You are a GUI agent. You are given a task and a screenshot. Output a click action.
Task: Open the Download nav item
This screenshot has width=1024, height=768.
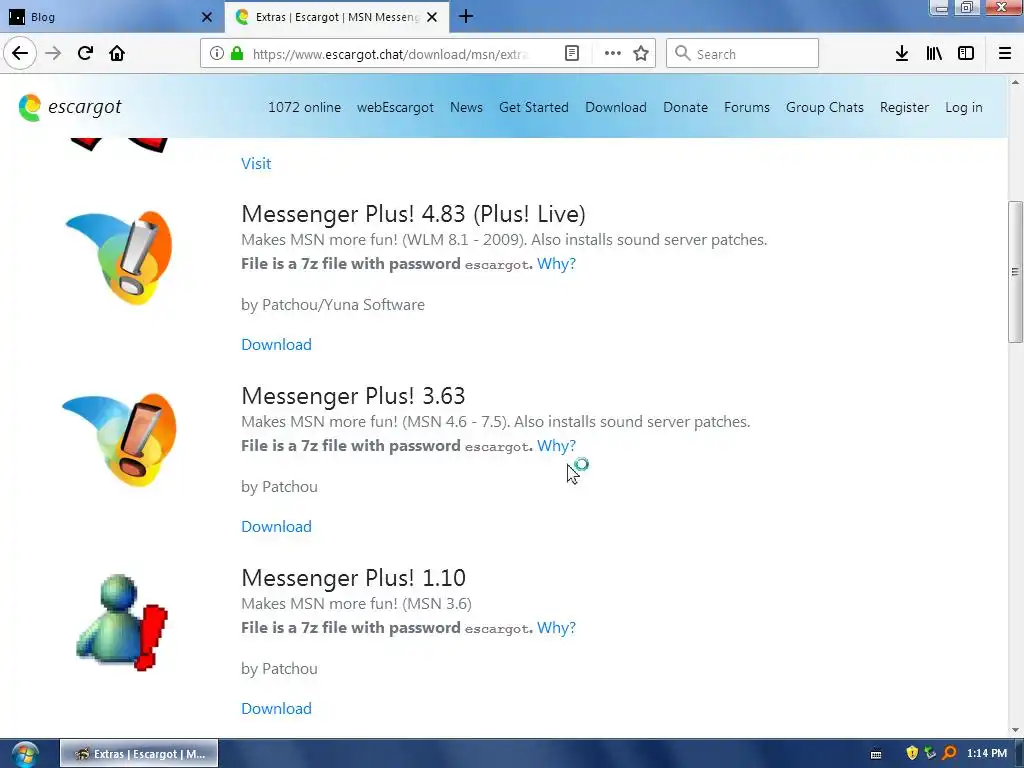pos(616,107)
